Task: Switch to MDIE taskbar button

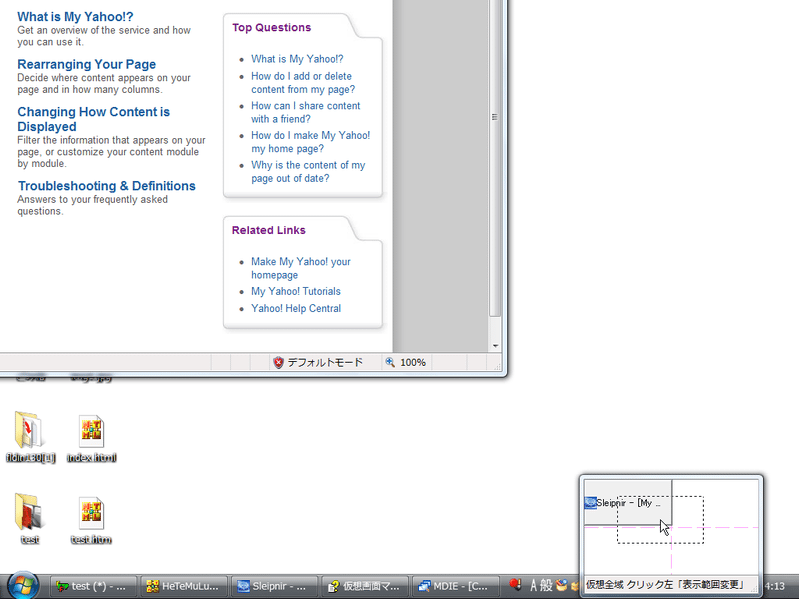Action: [456, 586]
